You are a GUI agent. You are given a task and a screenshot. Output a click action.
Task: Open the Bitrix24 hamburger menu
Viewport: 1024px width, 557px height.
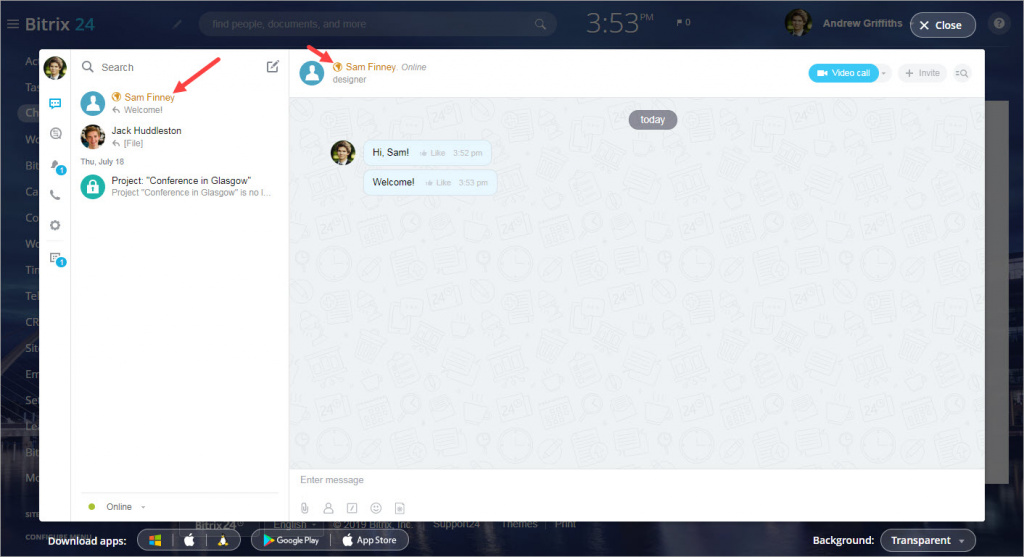[12, 24]
